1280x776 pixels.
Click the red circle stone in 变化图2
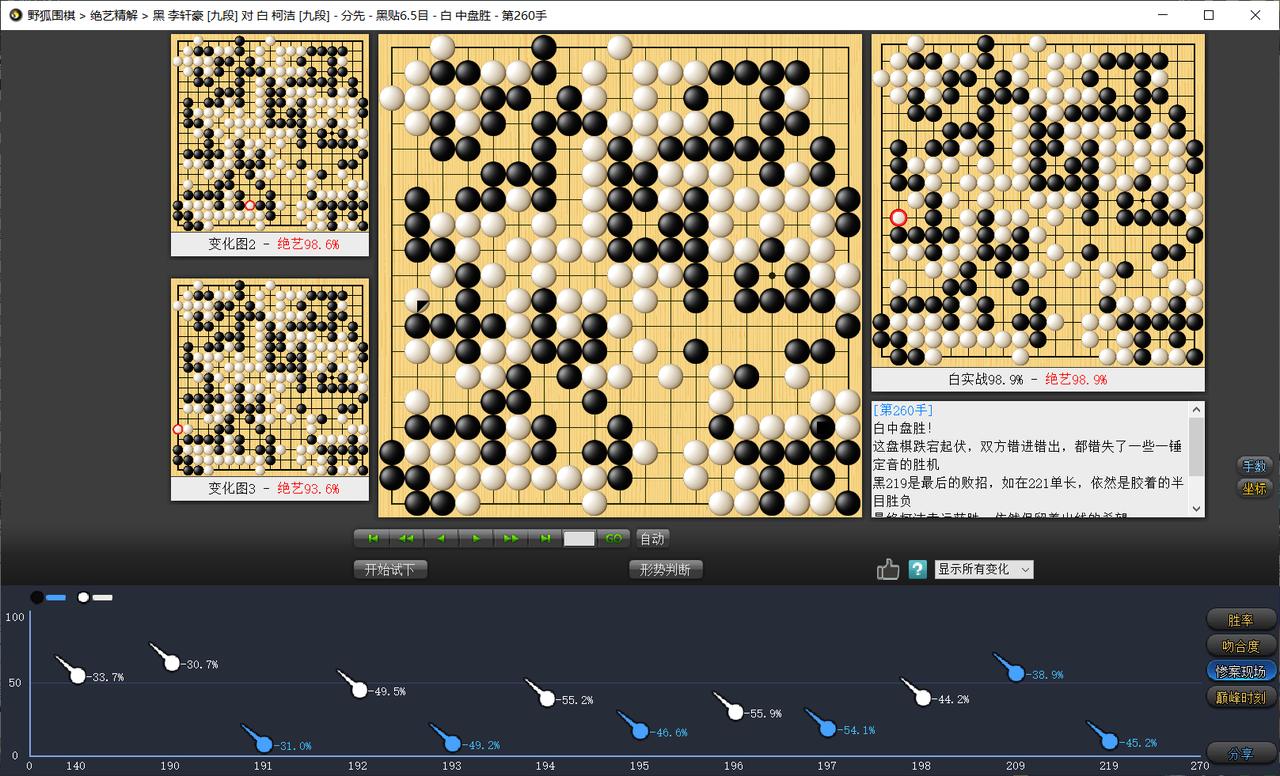(x=250, y=205)
